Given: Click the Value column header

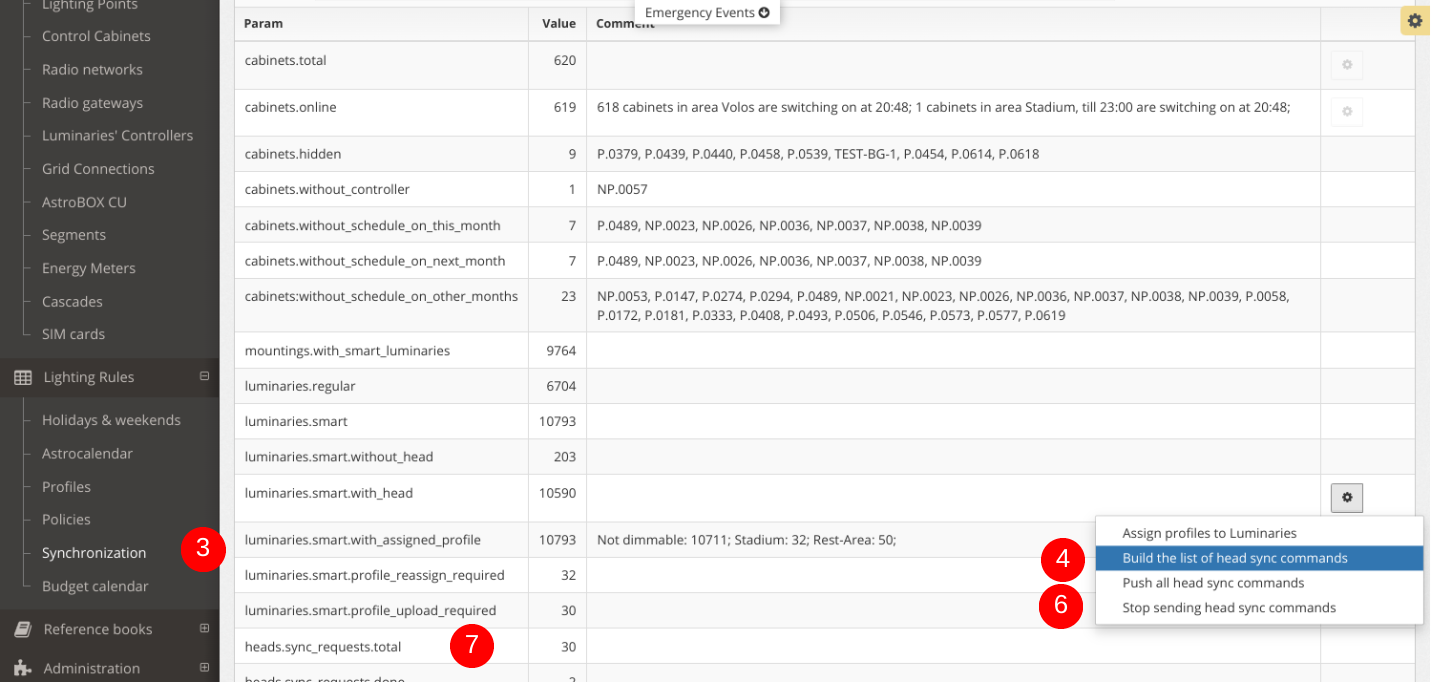Looking at the screenshot, I should [x=558, y=23].
